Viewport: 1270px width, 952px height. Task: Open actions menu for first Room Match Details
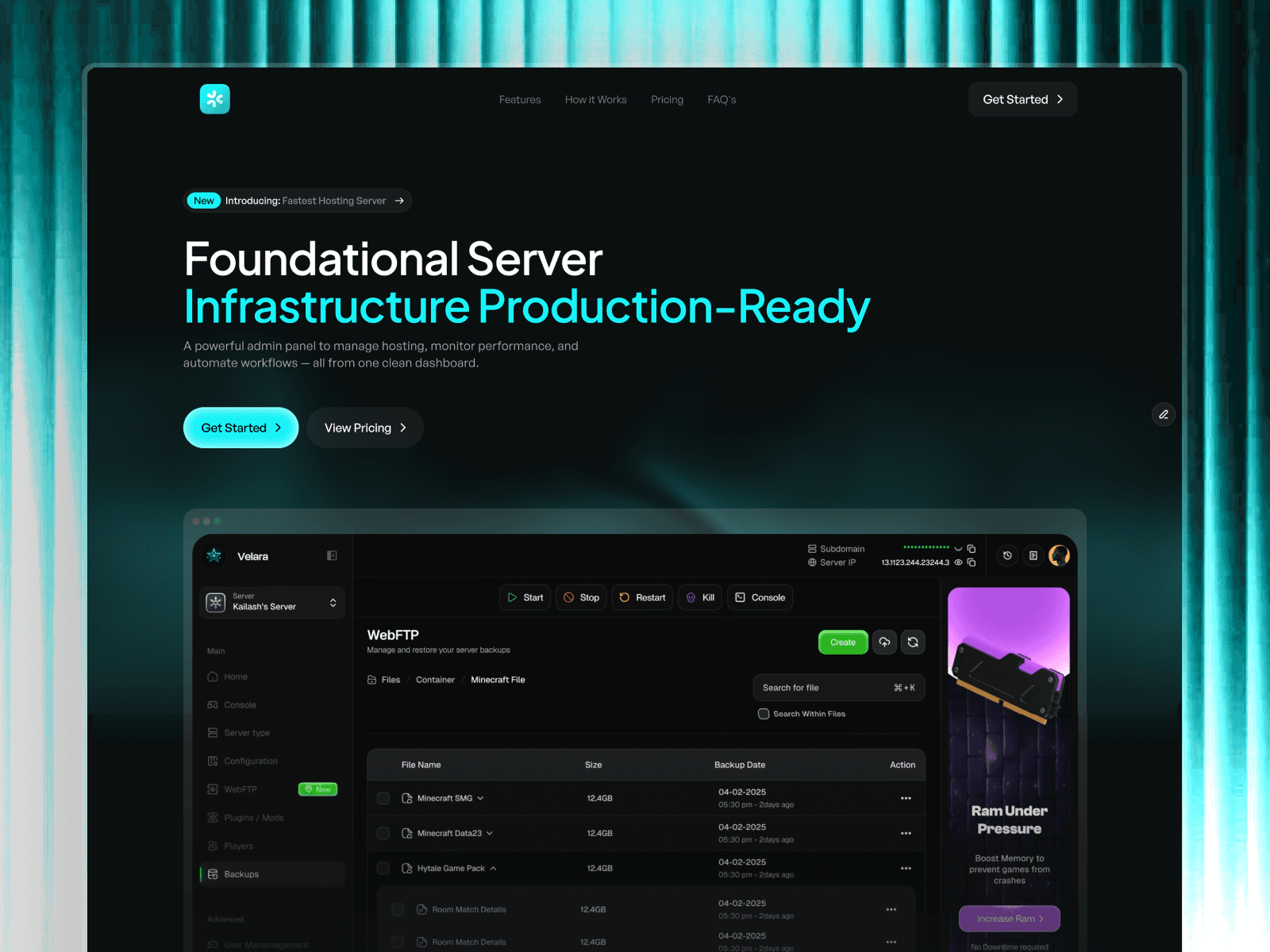coord(891,909)
